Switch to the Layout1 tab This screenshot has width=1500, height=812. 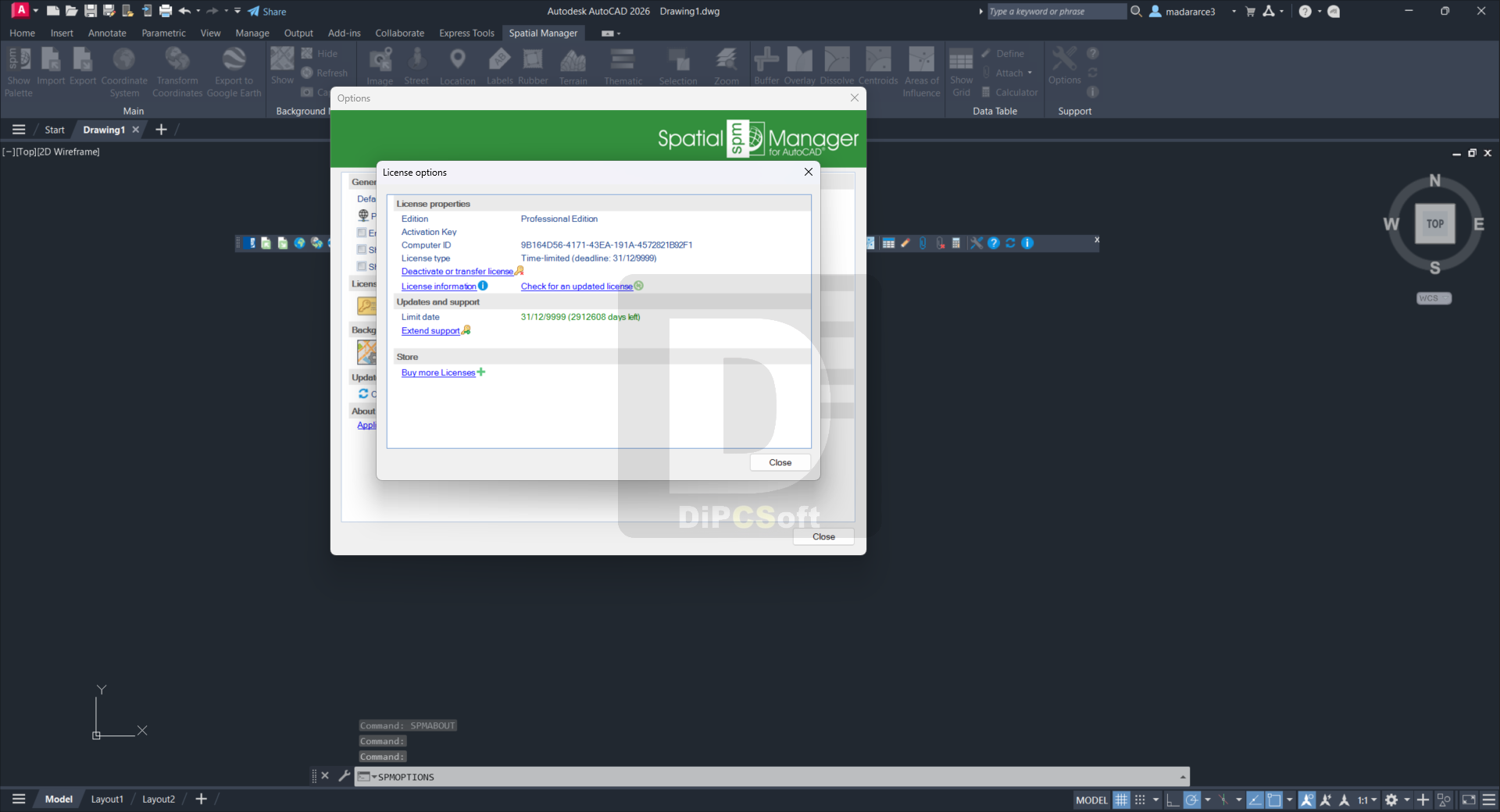(107, 799)
